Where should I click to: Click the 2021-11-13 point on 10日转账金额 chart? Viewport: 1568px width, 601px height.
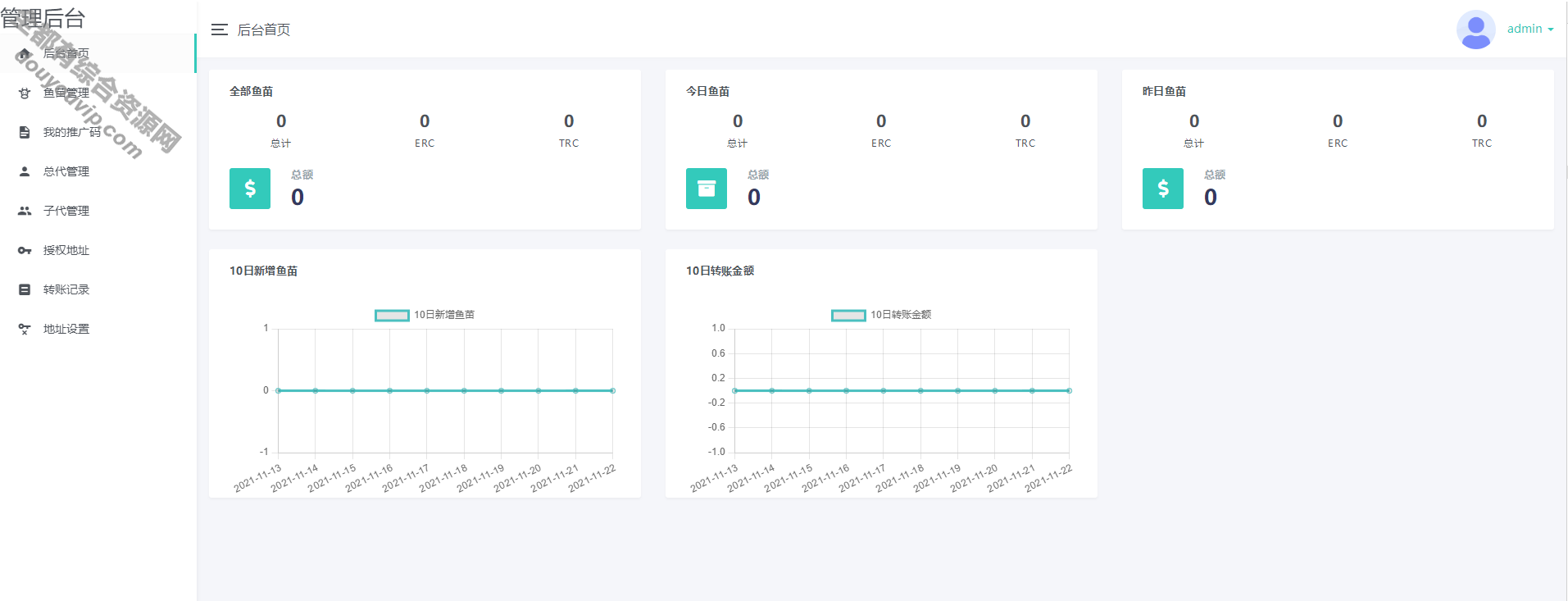point(734,390)
